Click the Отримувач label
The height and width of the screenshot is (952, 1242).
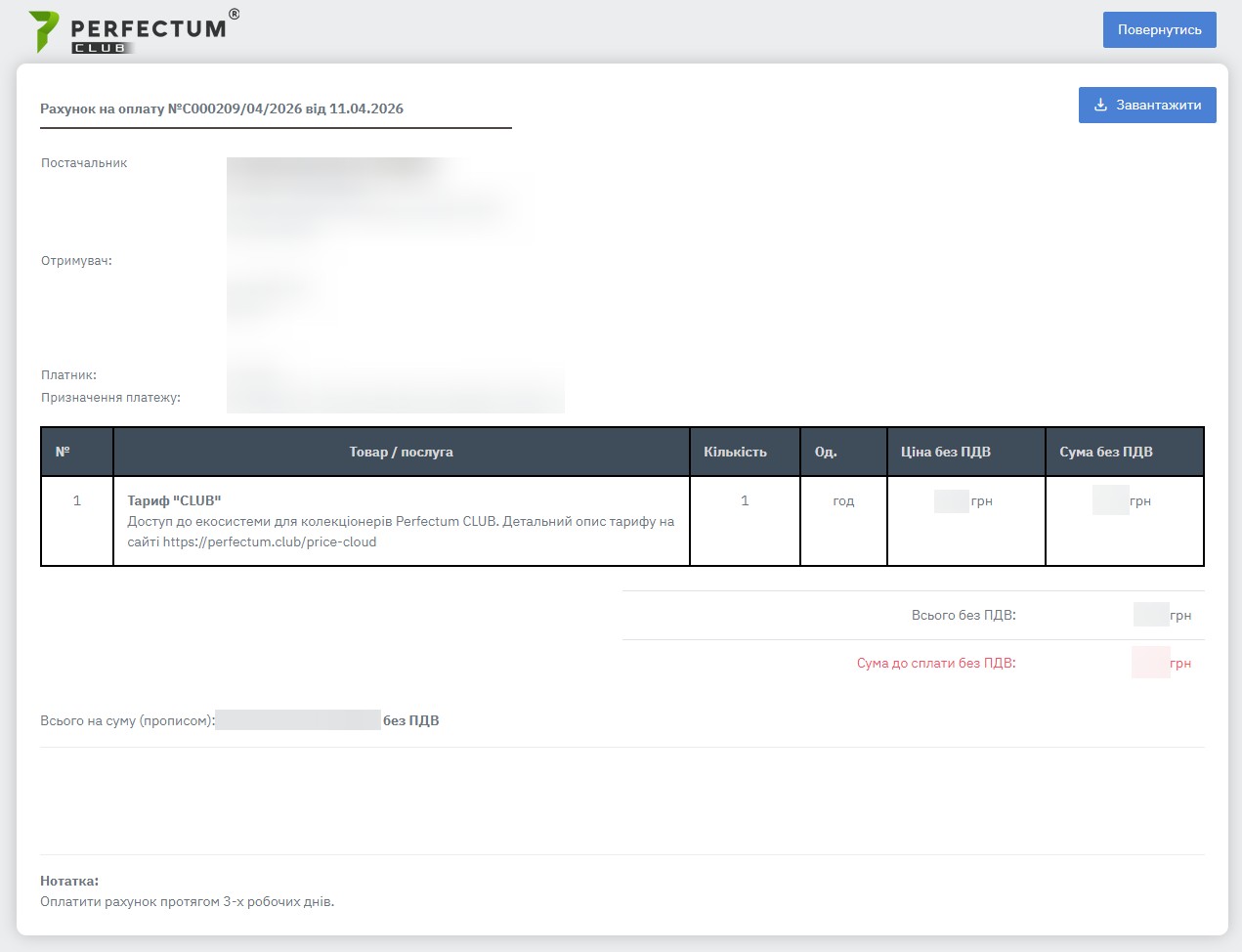76,261
